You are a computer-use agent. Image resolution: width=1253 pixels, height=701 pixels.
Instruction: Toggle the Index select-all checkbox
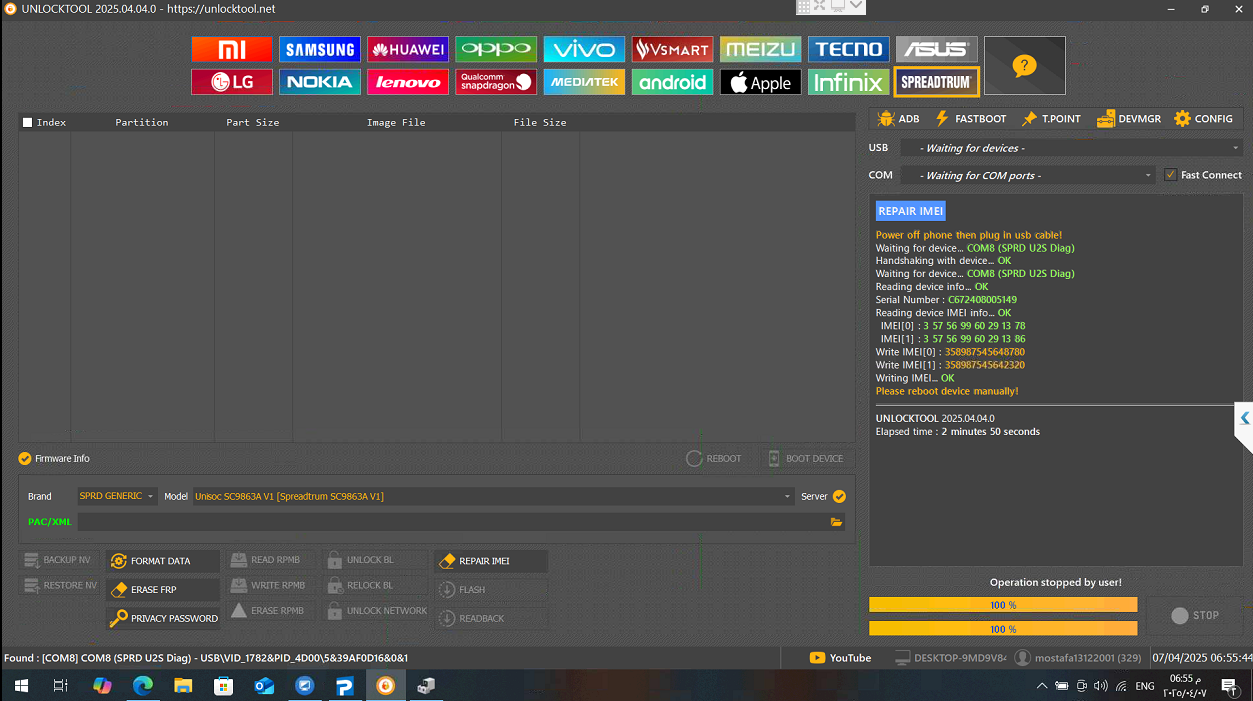tap(28, 122)
